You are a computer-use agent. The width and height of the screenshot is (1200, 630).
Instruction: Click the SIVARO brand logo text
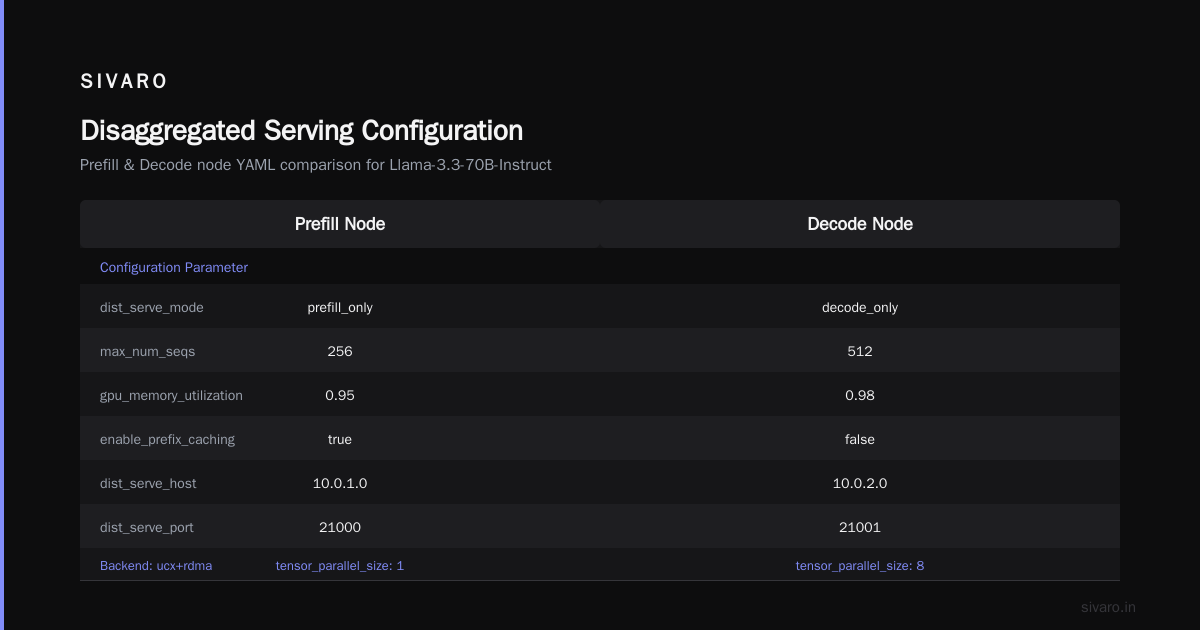click(x=124, y=82)
